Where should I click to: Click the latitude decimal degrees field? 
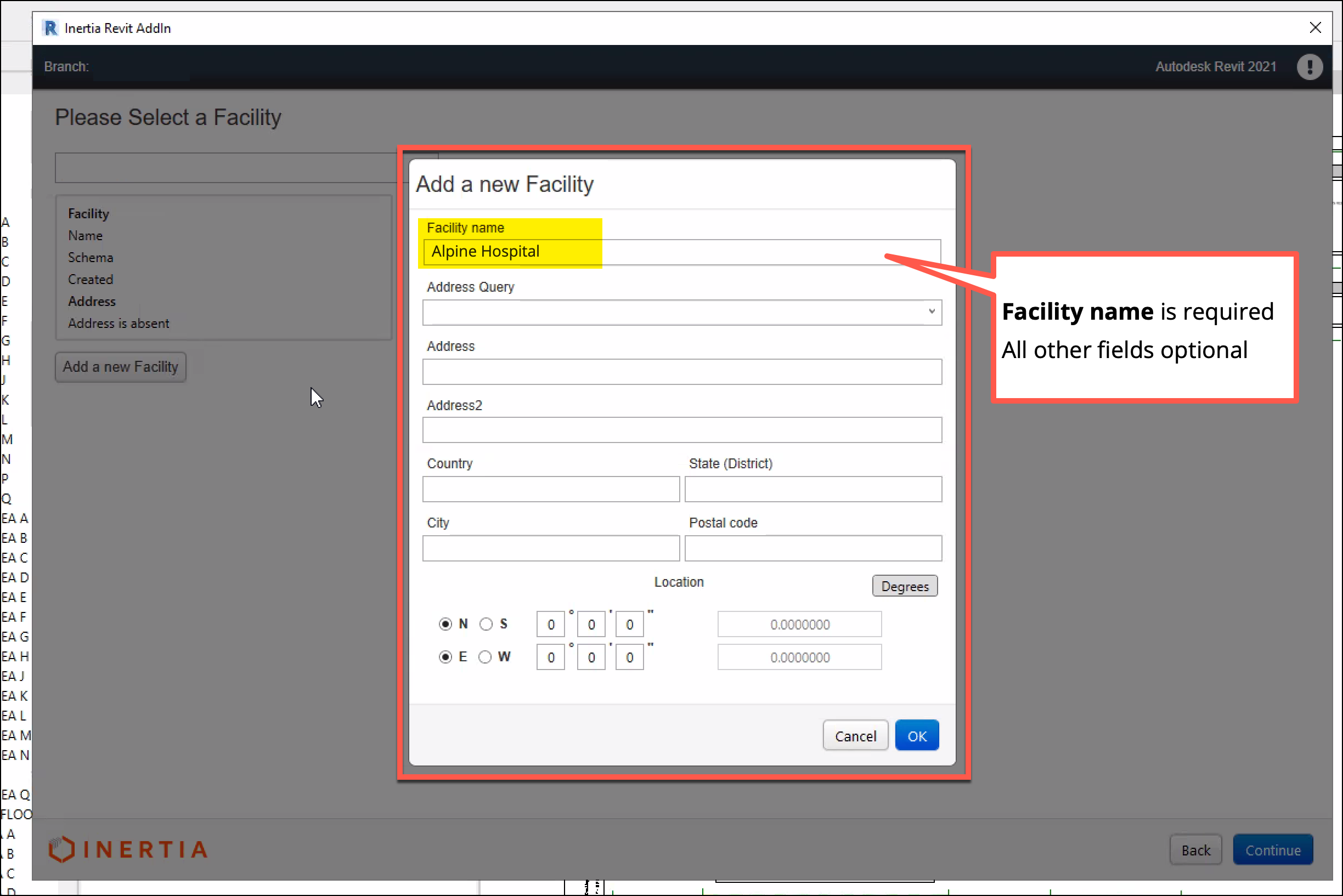pos(799,625)
